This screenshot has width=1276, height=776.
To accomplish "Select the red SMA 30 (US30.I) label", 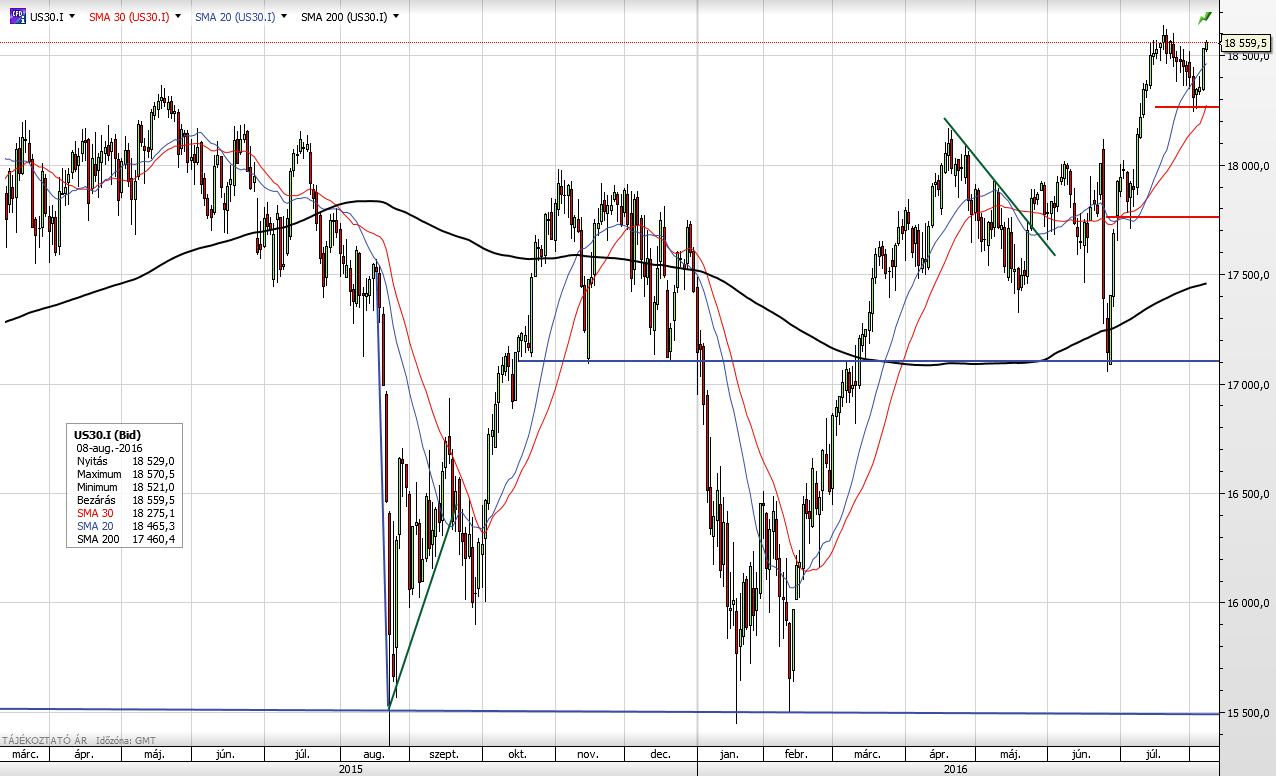I will (x=129, y=17).
